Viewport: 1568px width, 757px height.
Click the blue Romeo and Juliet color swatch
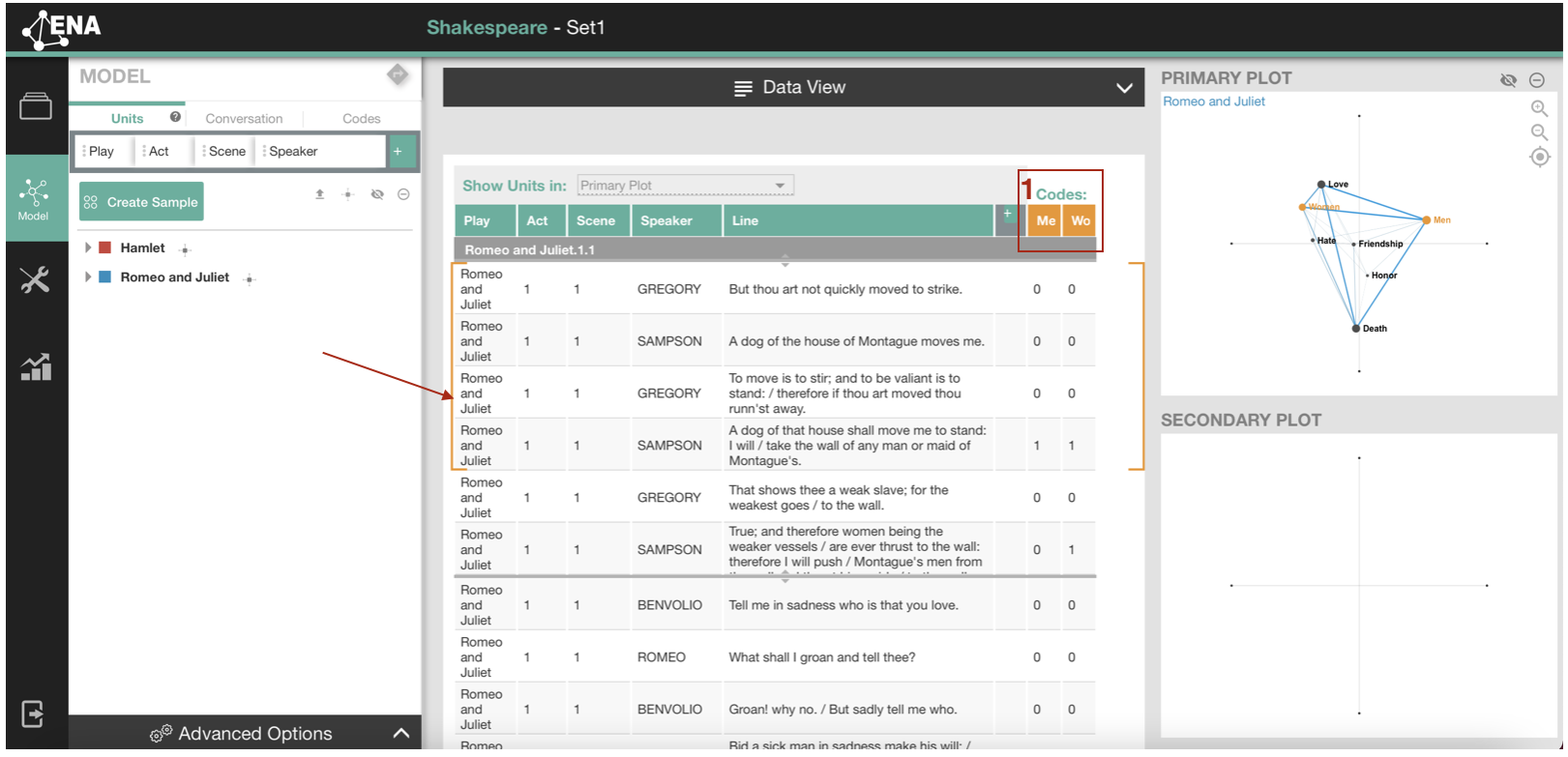tap(105, 277)
